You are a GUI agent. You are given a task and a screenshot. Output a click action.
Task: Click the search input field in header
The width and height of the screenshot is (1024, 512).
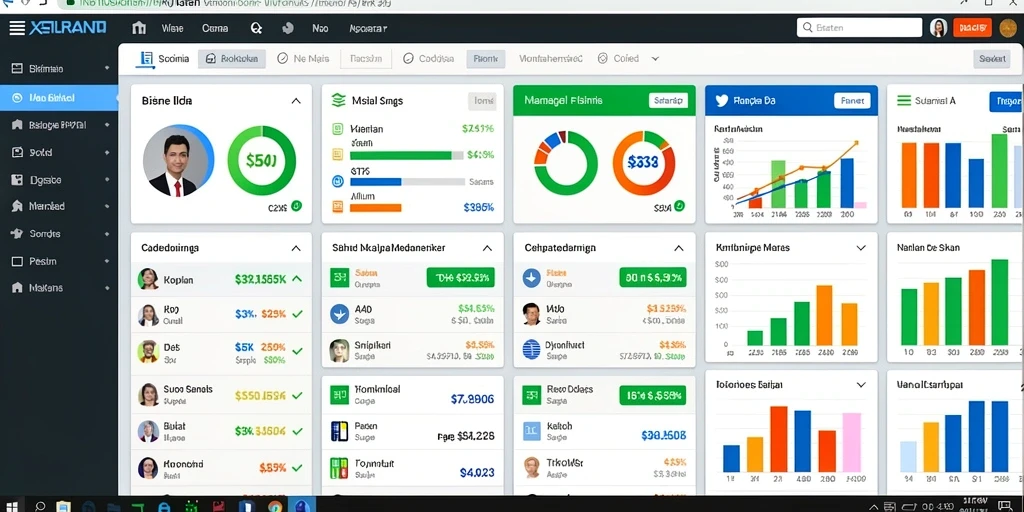click(x=859, y=27)
